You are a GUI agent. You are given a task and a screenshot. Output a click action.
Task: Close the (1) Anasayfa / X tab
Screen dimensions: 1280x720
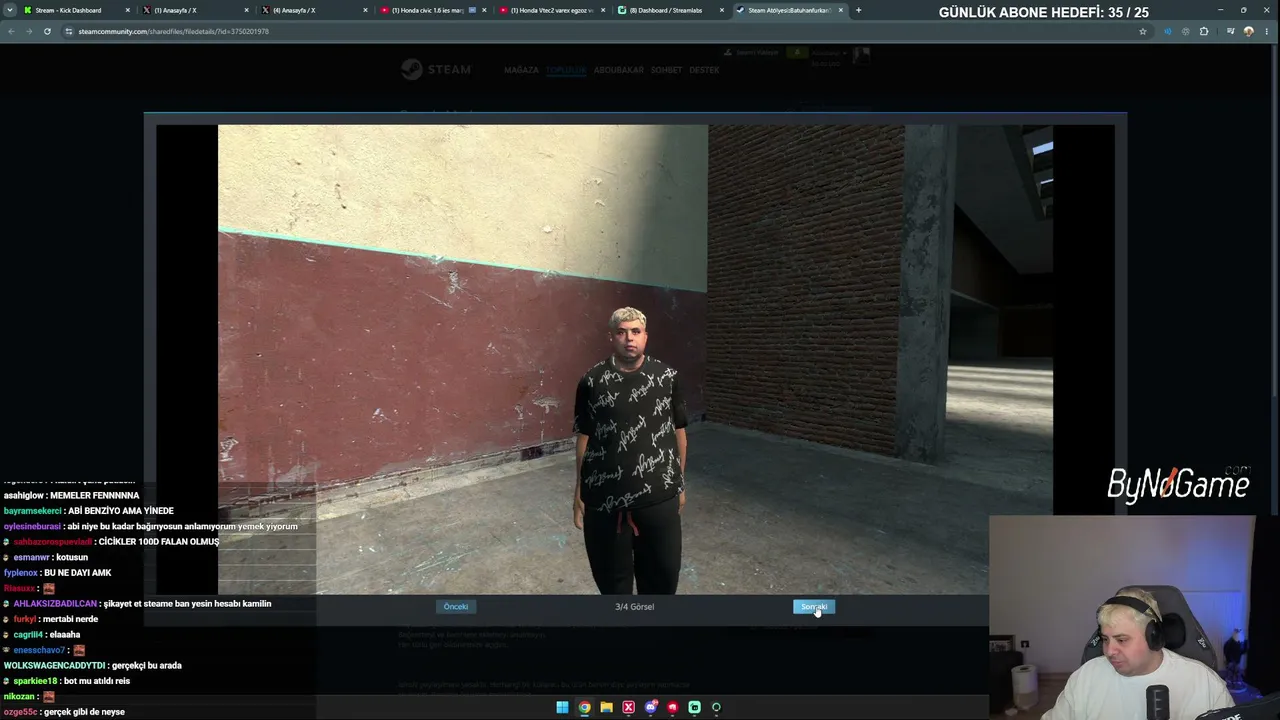pyautogui.click(x=246, y=10)
